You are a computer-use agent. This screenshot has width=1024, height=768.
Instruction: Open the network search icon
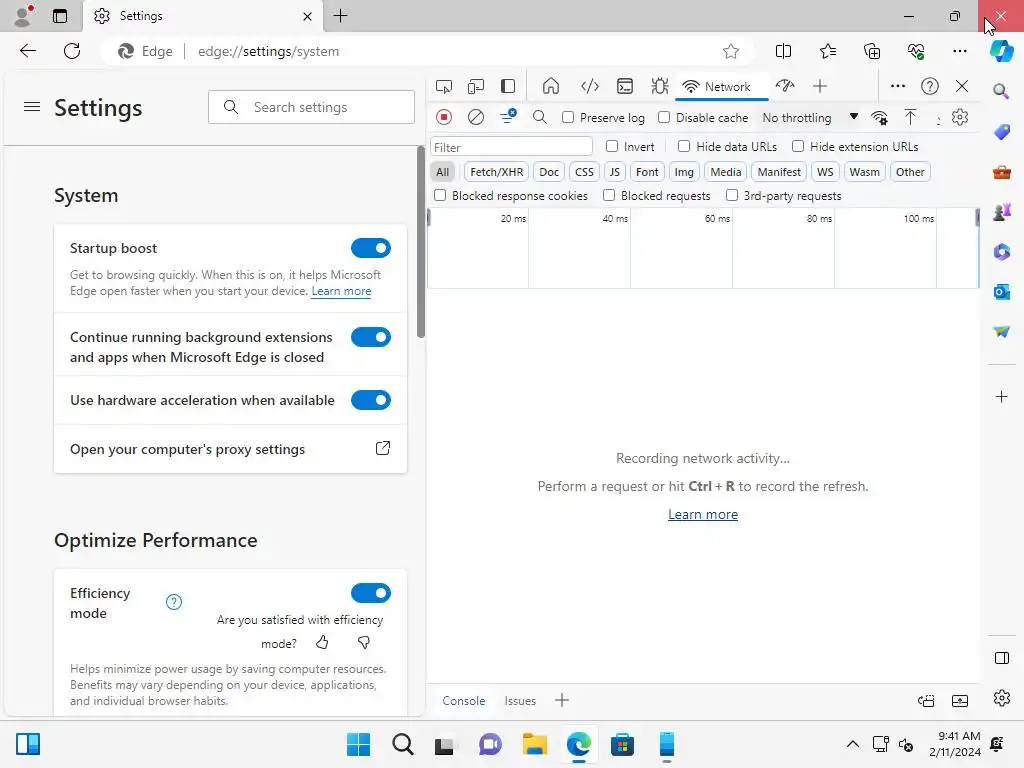click(x=539, y=118)
